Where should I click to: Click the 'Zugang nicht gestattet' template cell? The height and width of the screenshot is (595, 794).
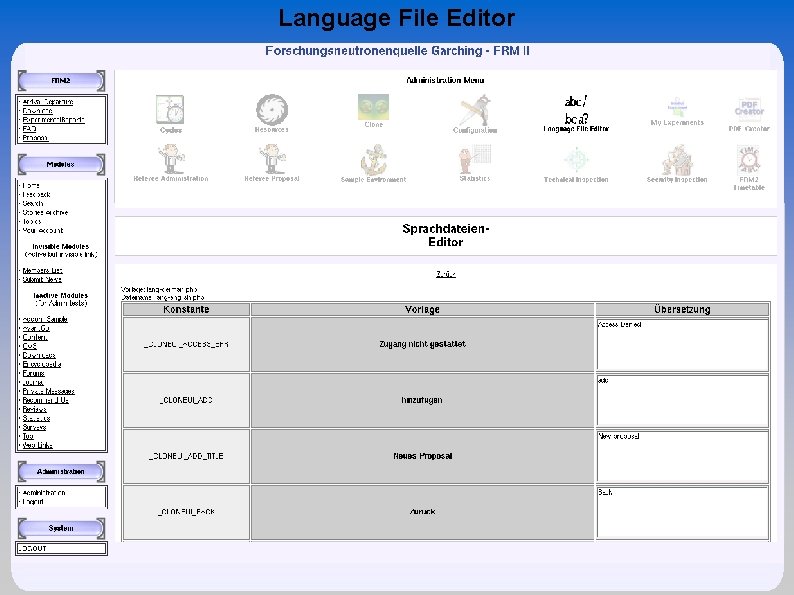pos(422,344)
